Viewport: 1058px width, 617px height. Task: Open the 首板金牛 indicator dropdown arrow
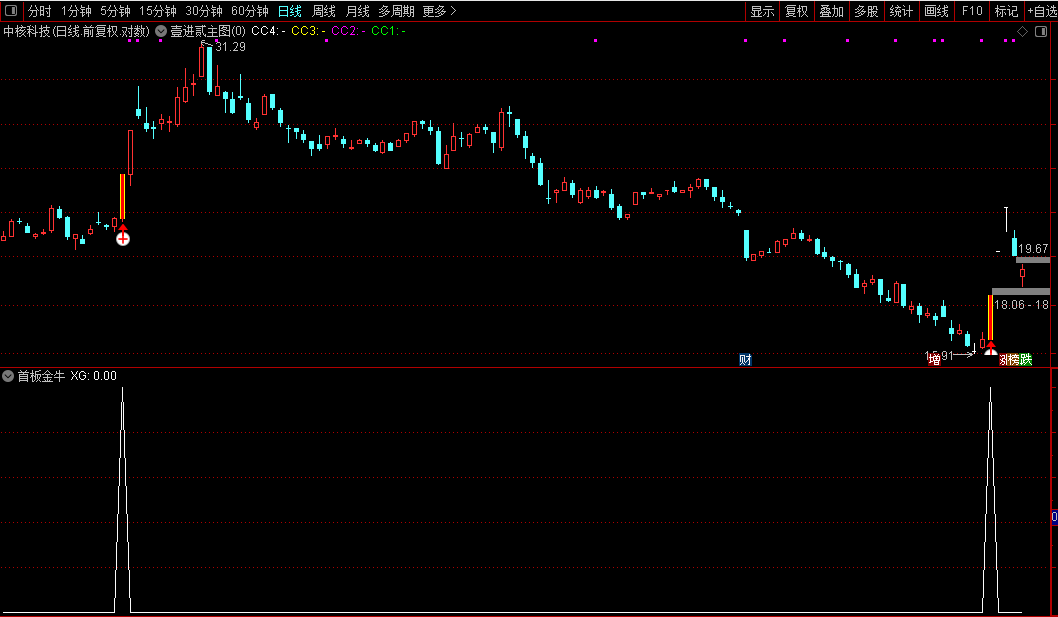(8, 376)
